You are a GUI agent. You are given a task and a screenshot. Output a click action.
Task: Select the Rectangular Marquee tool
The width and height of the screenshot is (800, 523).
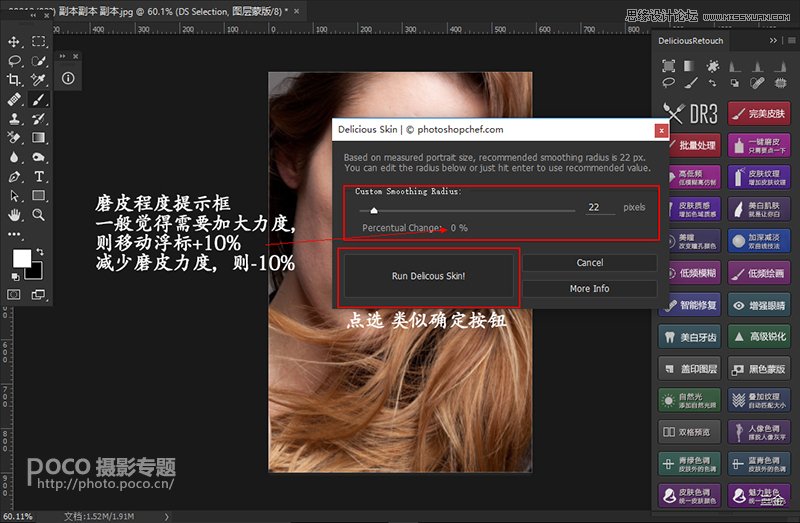(x=38, y=41)
